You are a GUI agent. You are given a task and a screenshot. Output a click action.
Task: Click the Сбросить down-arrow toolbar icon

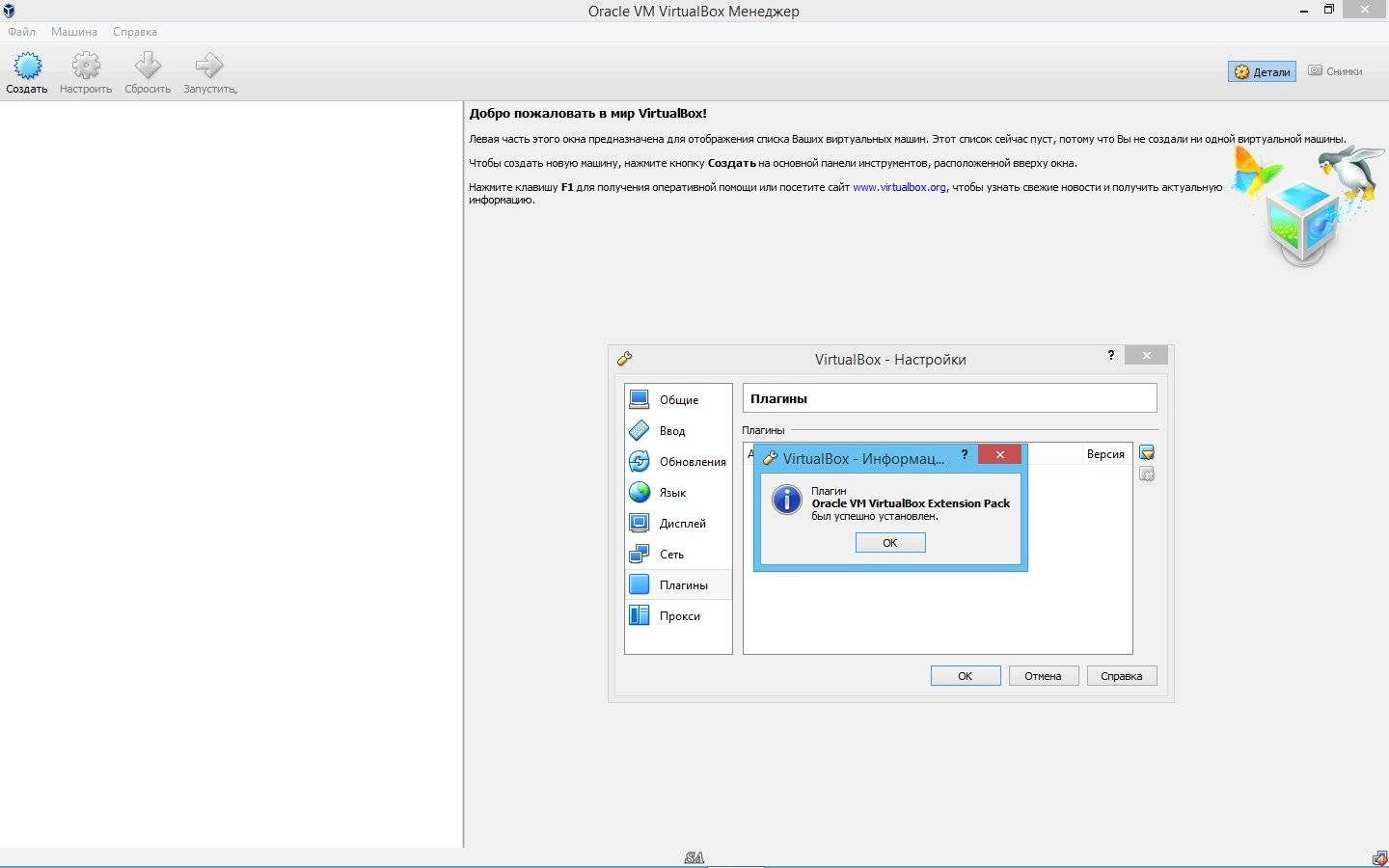point(148,66)
